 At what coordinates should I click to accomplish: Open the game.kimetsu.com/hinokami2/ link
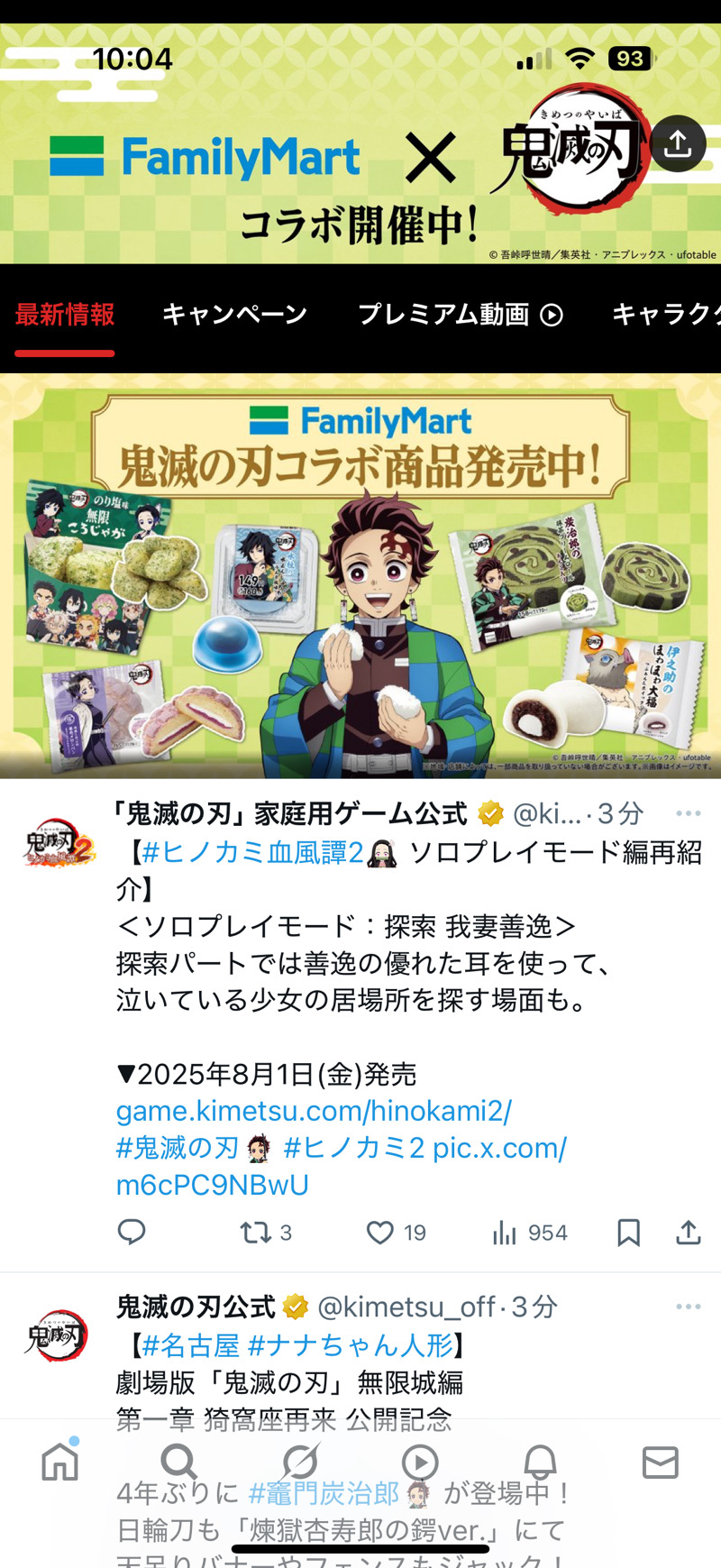[x=314, y=1111]
